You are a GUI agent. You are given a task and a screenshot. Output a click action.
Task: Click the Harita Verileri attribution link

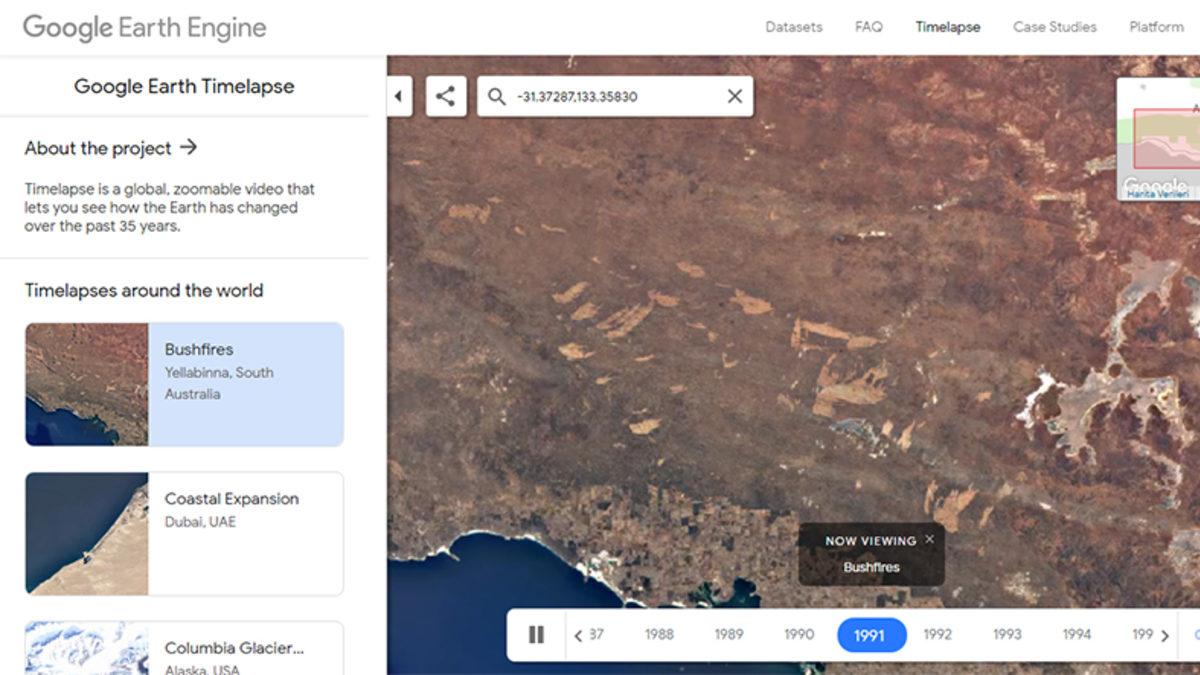pos(1160,195)
